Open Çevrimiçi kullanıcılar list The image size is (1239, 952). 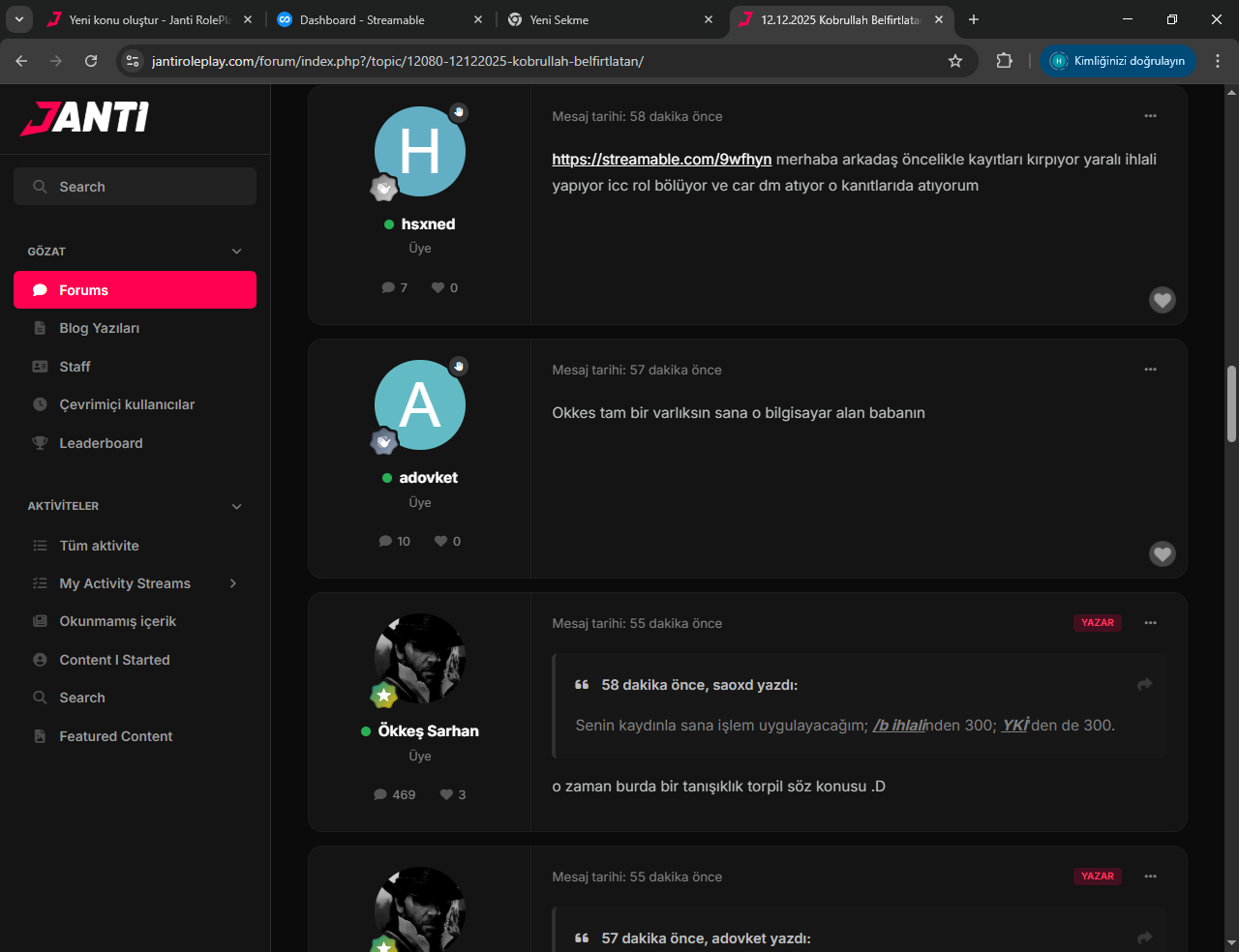[x=135, y=404]
